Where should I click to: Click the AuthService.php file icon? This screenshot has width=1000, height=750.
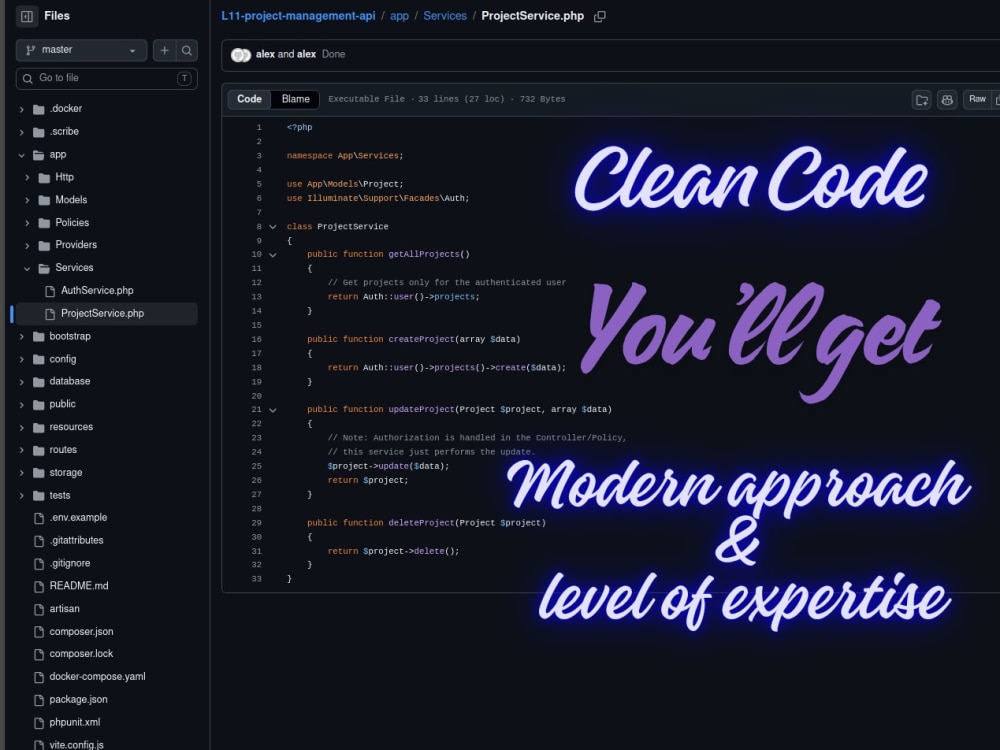pyautogui.click(x=50, y=291)
